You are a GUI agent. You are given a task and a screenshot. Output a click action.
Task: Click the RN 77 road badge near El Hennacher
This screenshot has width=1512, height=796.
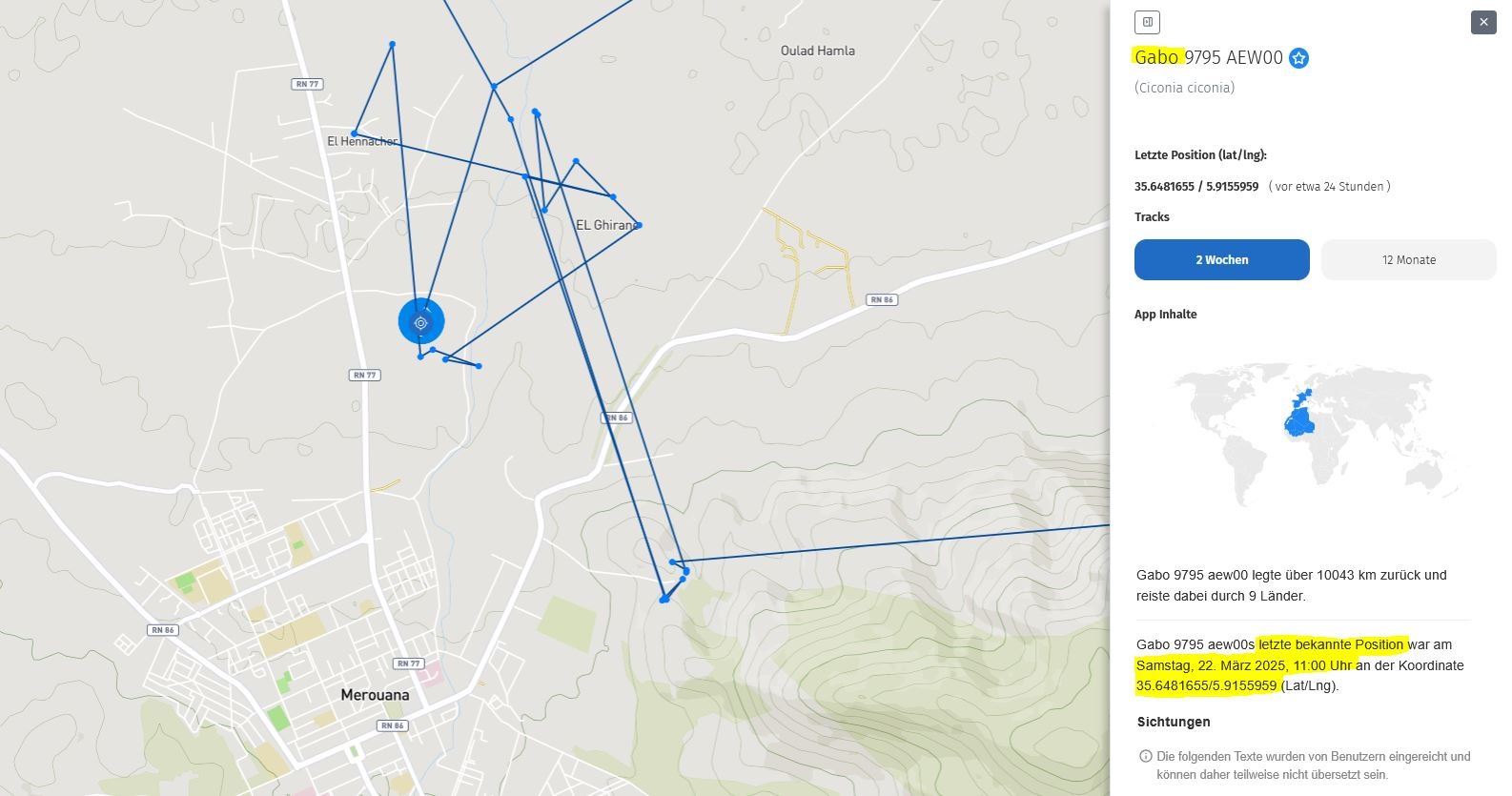[x=307, y=84]
